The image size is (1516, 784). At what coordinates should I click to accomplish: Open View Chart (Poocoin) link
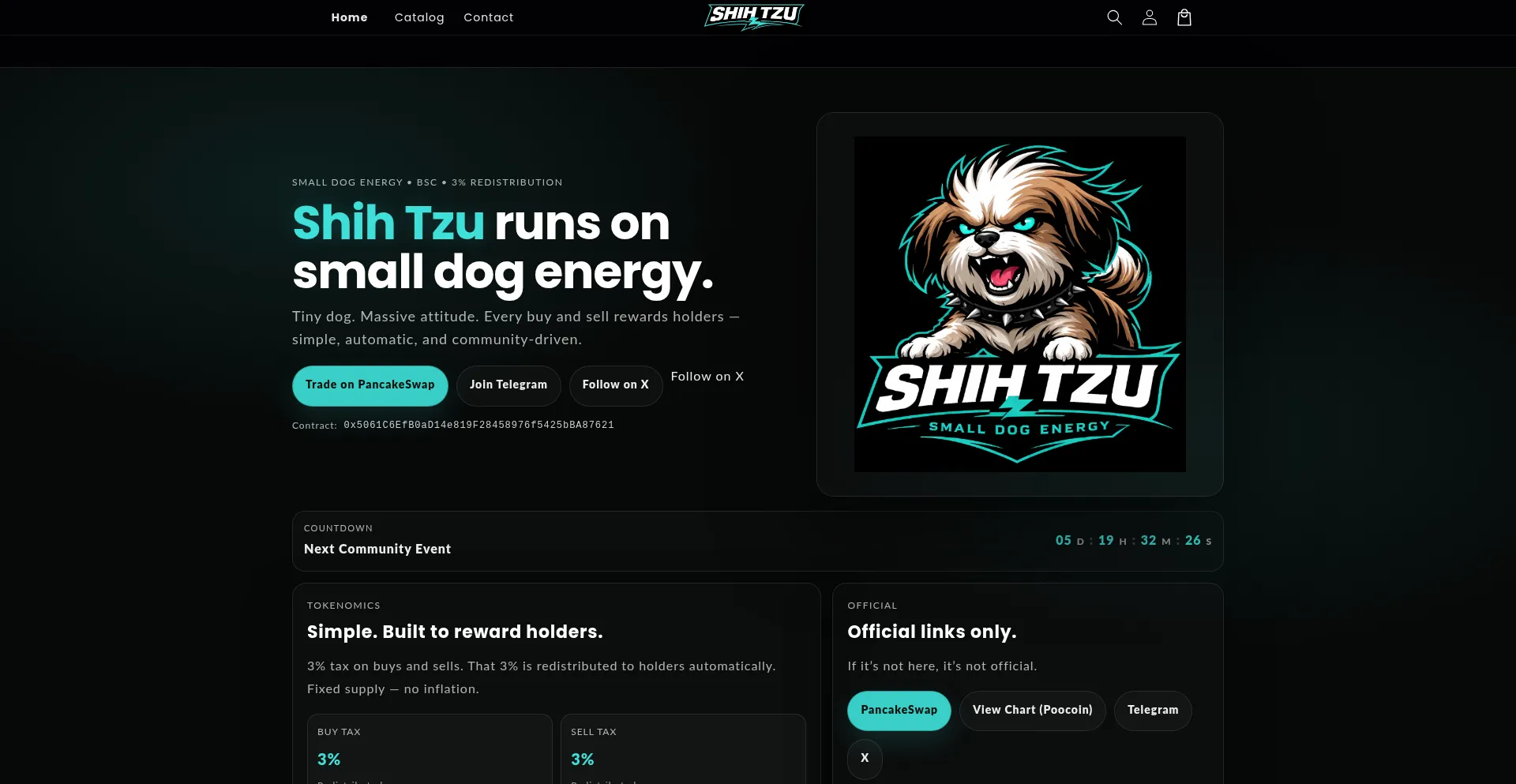pyautogui.click(x=1033, y=711)
